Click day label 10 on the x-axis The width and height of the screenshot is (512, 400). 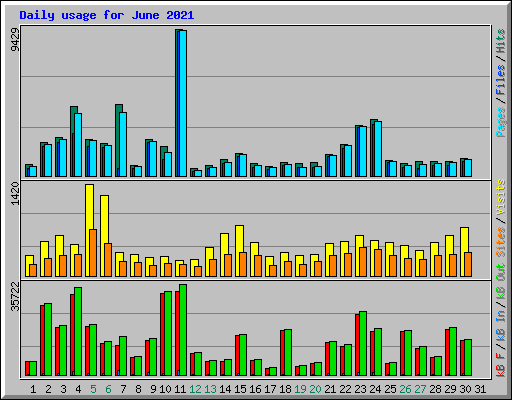[x=165, y=389]
